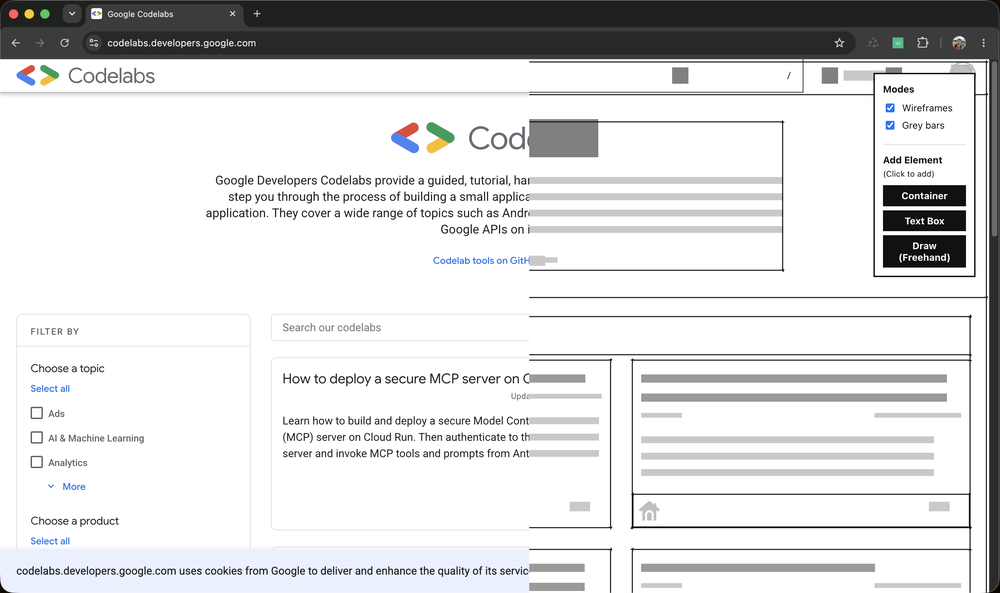Uncheck the Wireframes mode checkbox

click(890, 108)
